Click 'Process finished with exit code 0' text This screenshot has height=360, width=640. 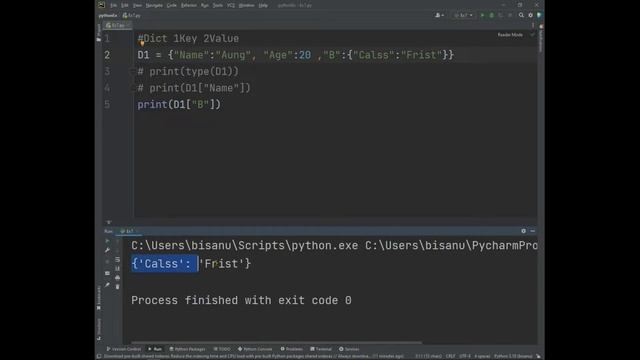pos(241,300)
